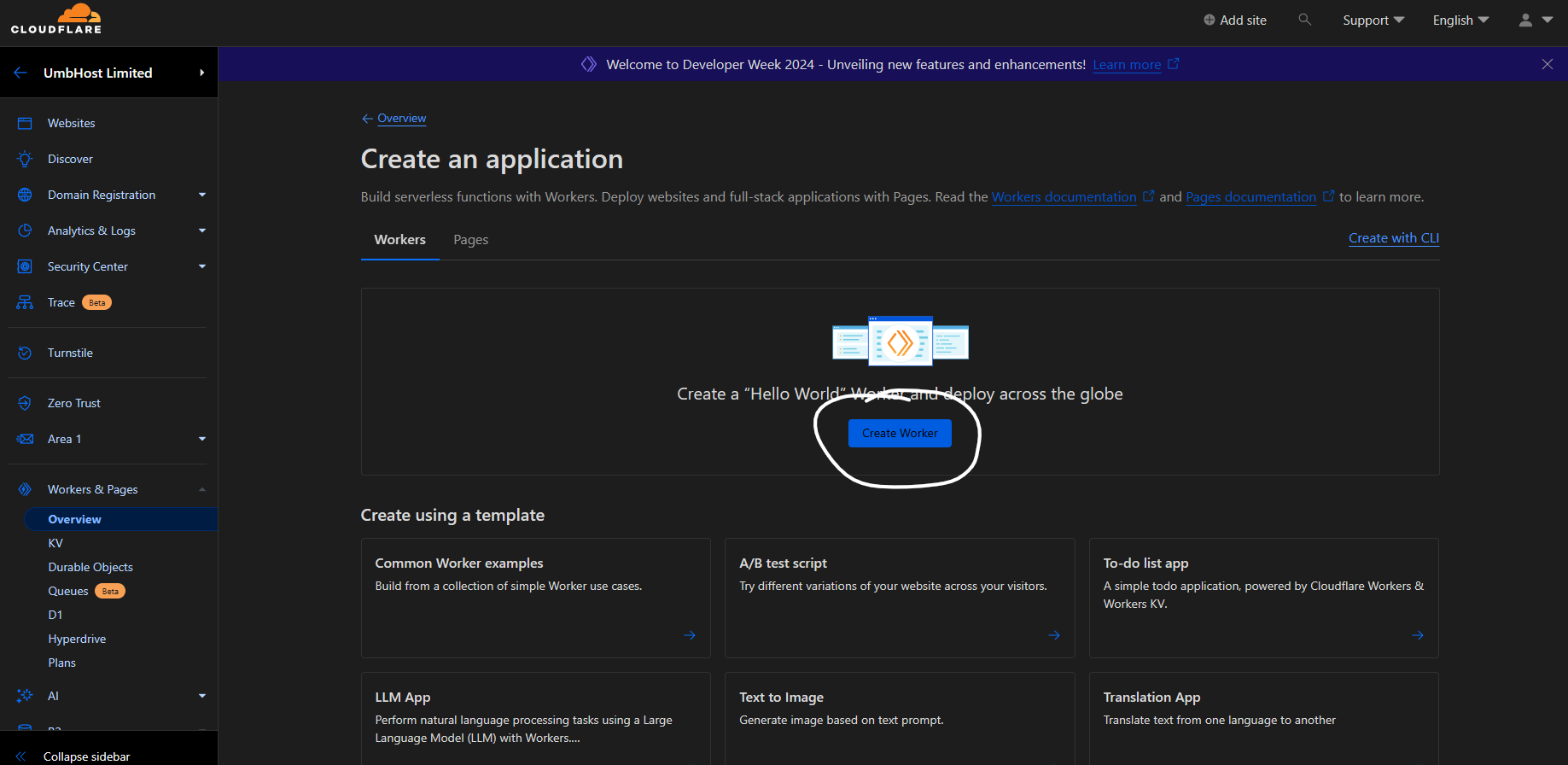The image size is (1568, 765).
Task: Open the Queues sidebar item
Action: (68, 591)
